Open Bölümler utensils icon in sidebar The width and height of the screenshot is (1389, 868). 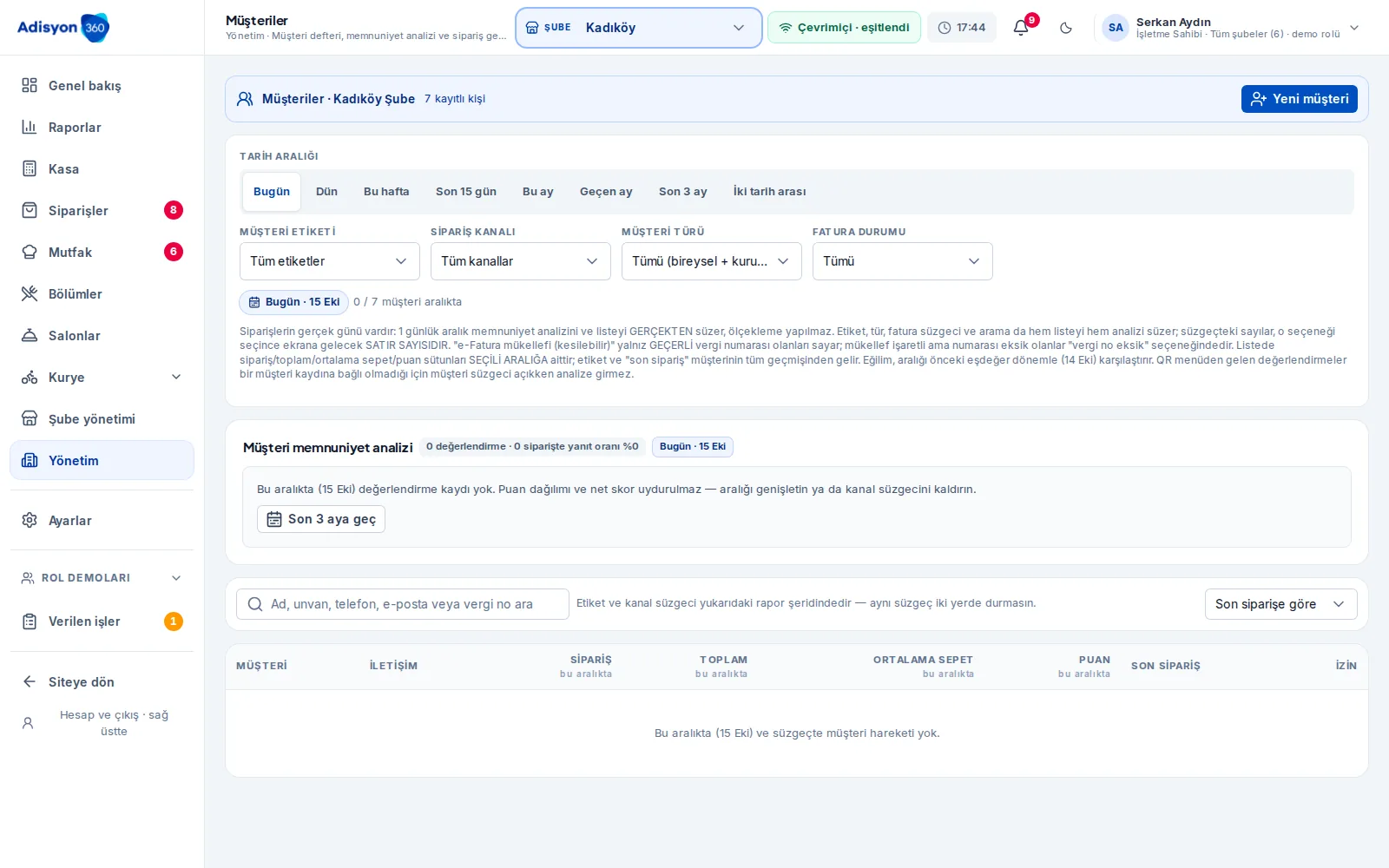(x=30, y=293)
